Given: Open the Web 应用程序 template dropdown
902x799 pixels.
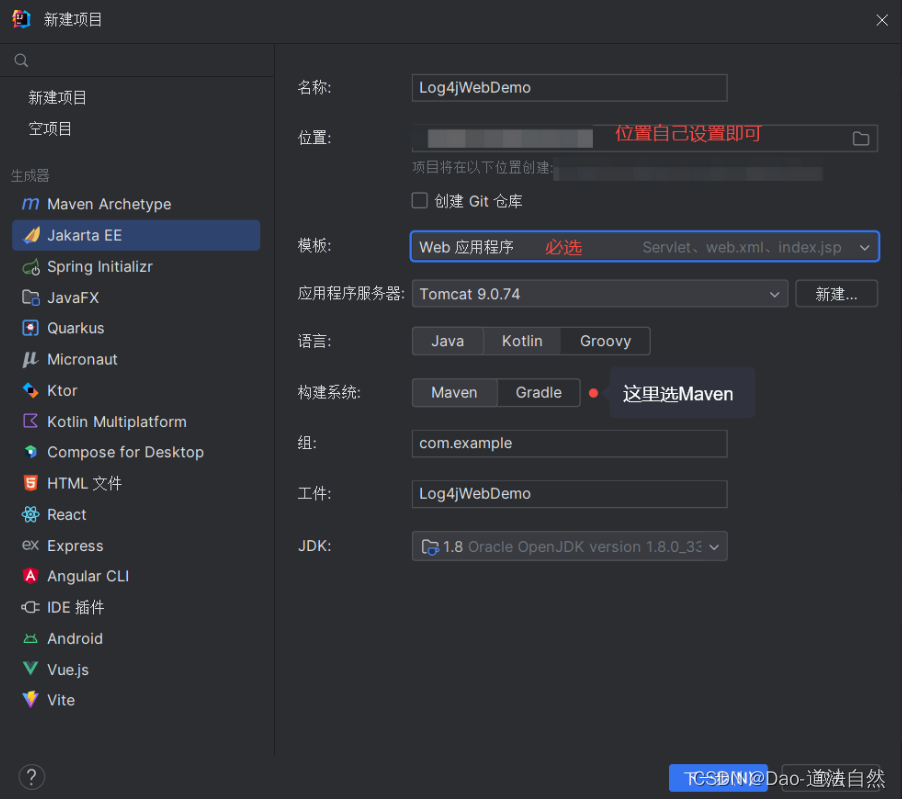Looking at the screenshot, I should [x=863, y=246].
